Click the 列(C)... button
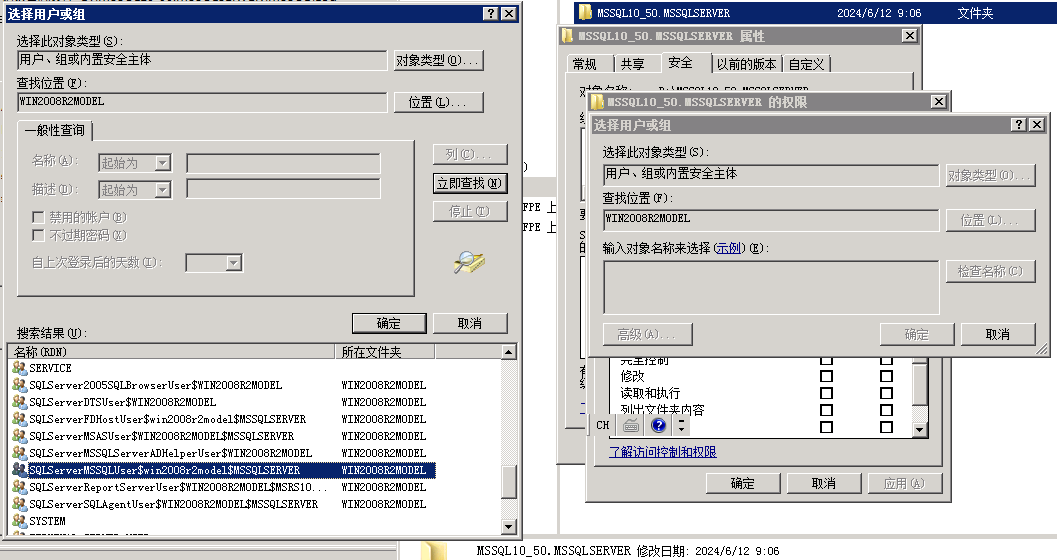1057x560 pixels. click(470, 154)
